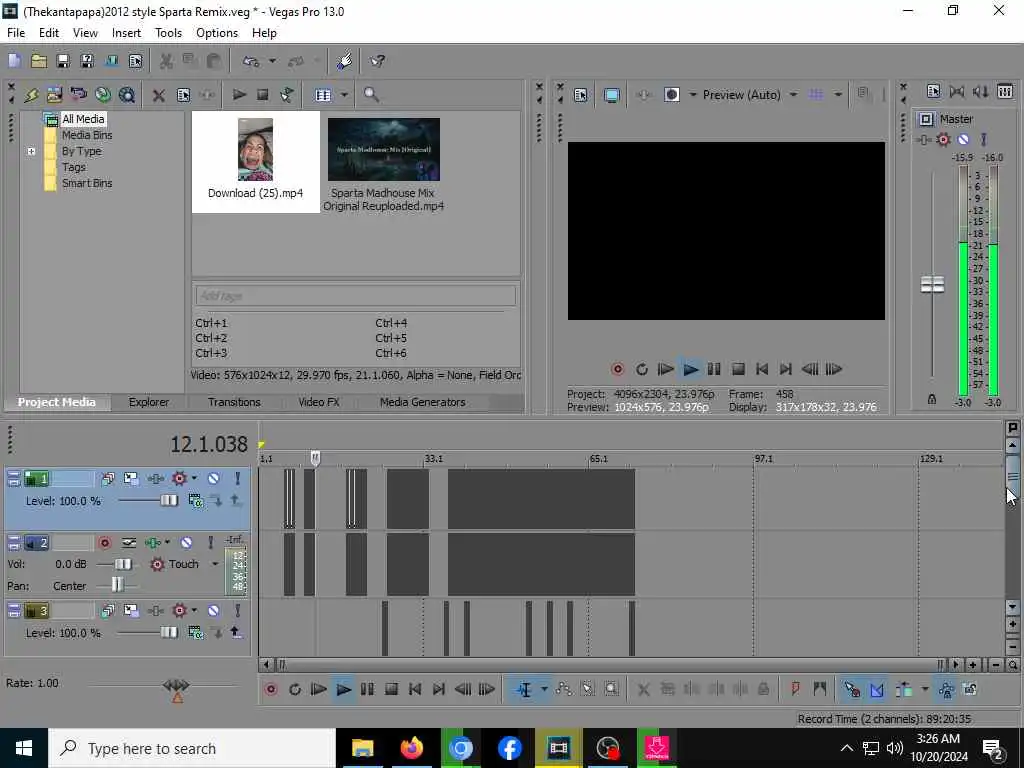This screenshot has width=1024, height=768.
Task: Arm audio track 2 for record
Action: pos(104,543)
